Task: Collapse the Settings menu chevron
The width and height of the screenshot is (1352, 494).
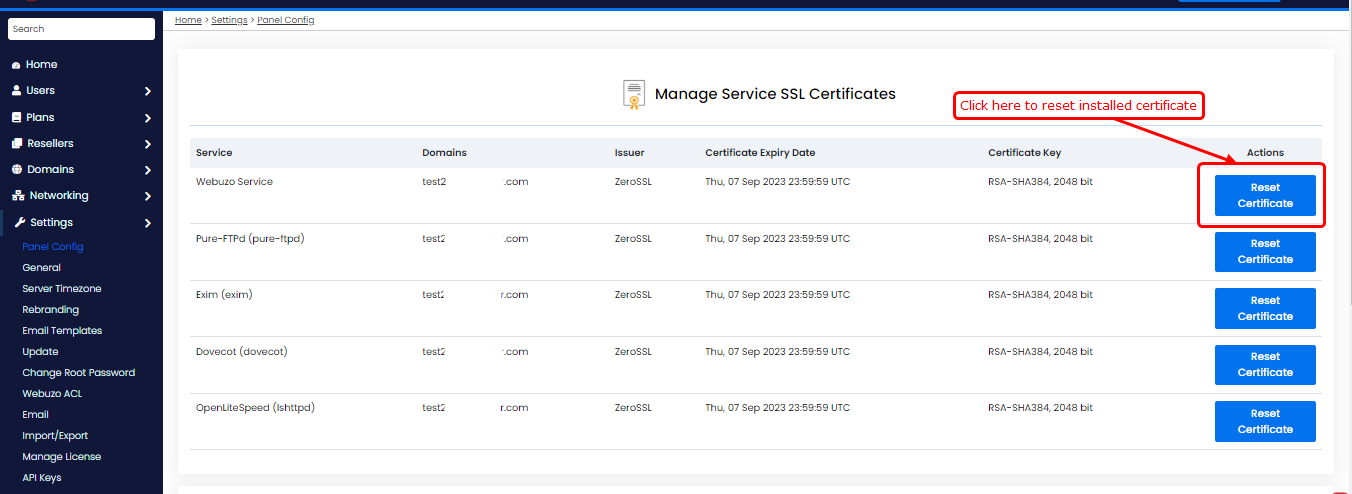Action: pos(147,223)
